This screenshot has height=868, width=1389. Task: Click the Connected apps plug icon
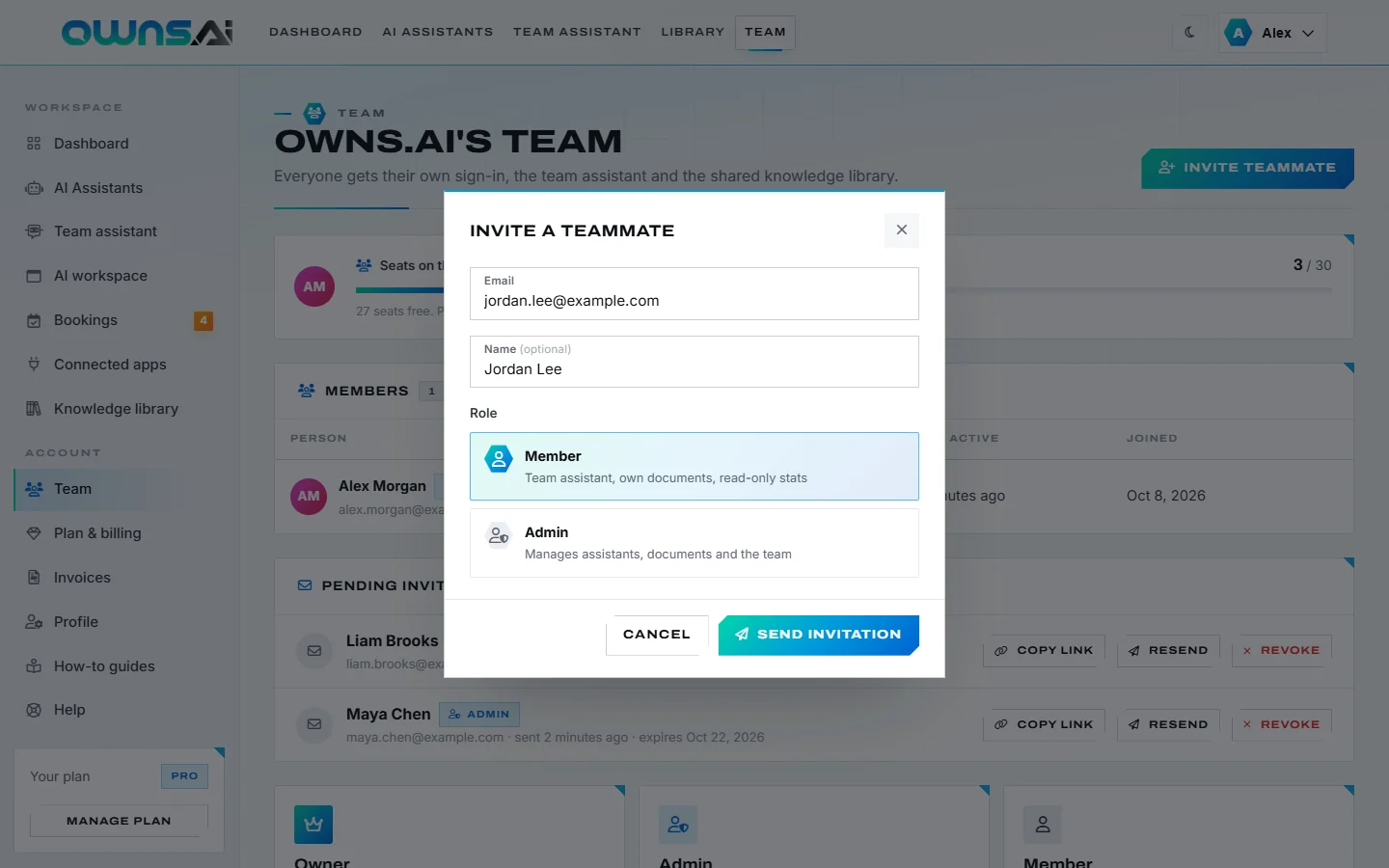click(x=34, y=365)
